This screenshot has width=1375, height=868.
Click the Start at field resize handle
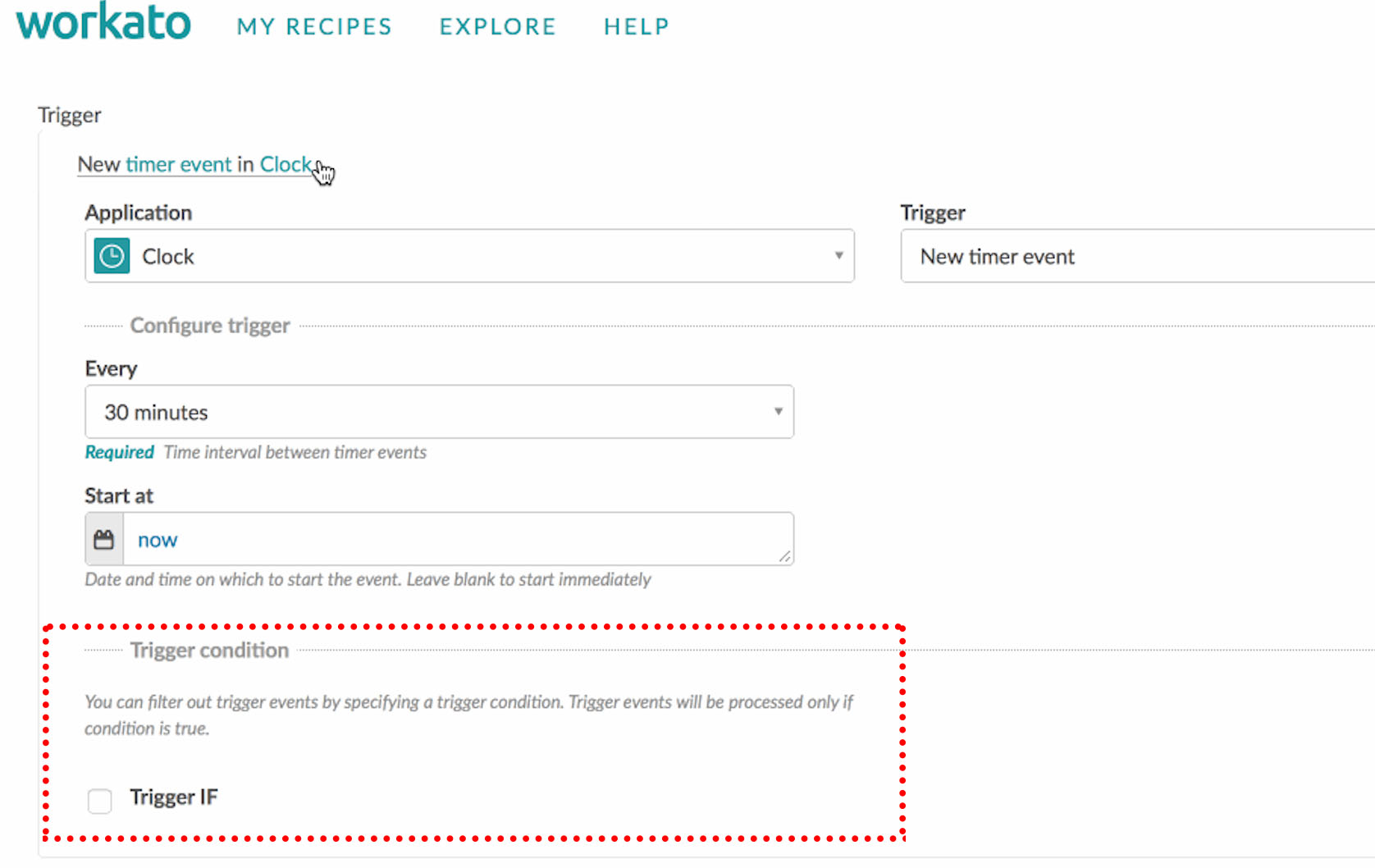click(785, 556)
